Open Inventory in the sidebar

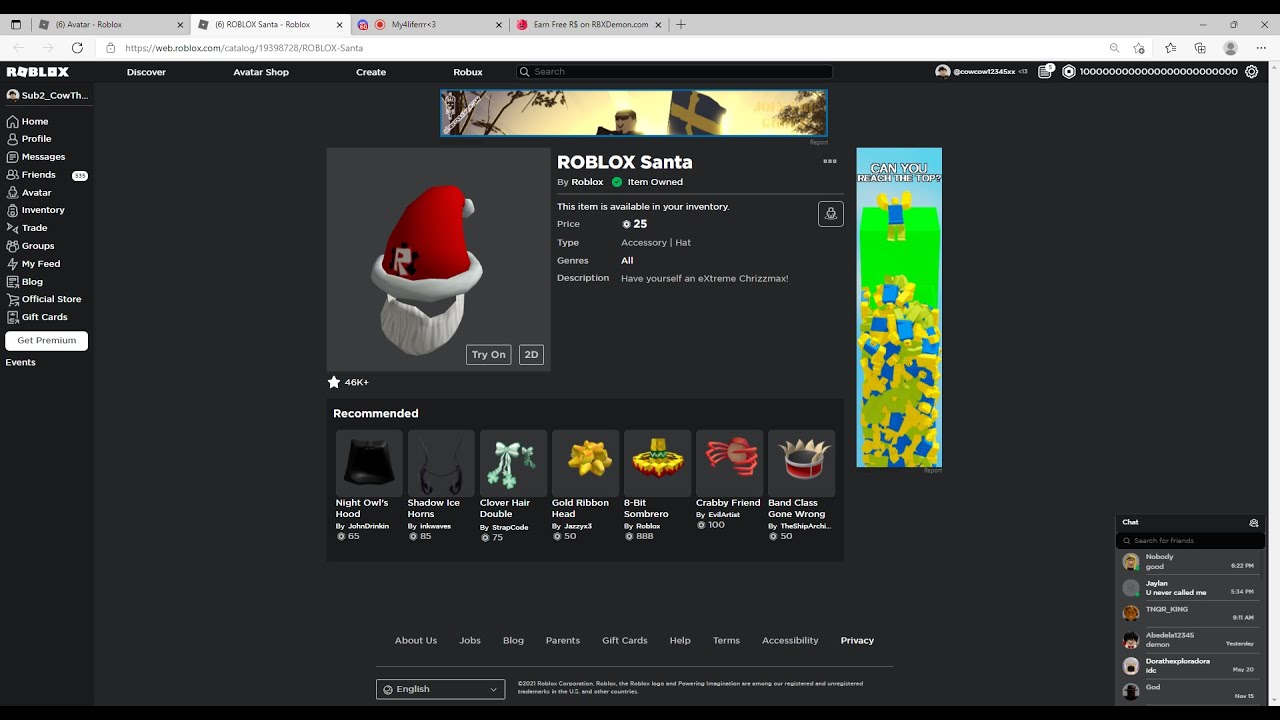(x=36, y=210)
